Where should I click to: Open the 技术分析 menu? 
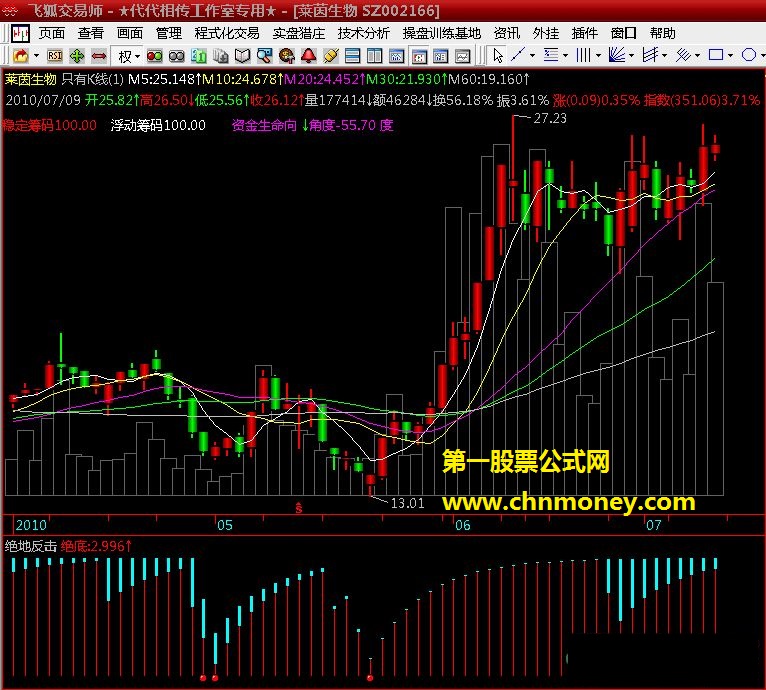[364, 33]
